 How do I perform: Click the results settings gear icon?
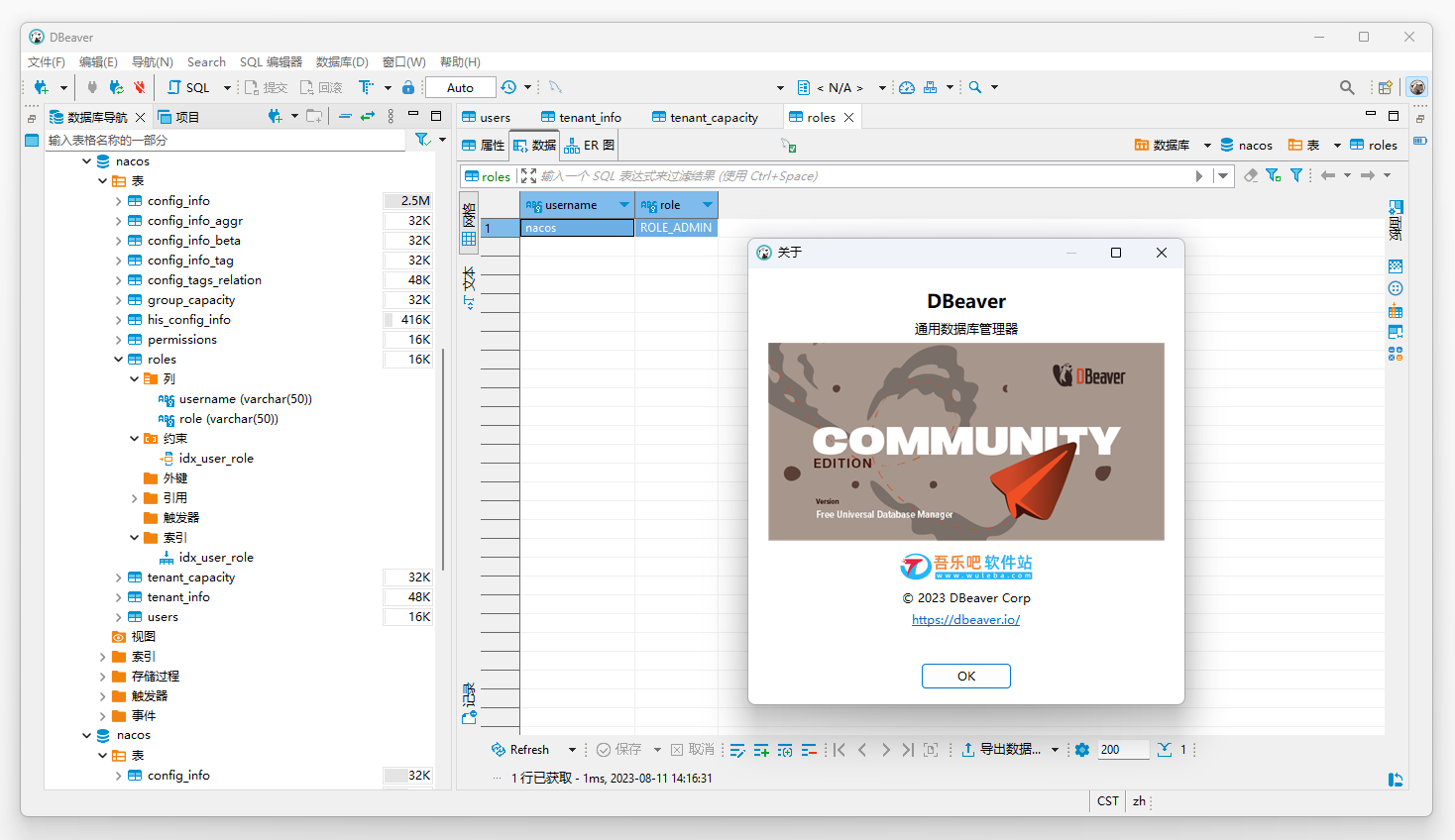click(x=1082, y=750)
